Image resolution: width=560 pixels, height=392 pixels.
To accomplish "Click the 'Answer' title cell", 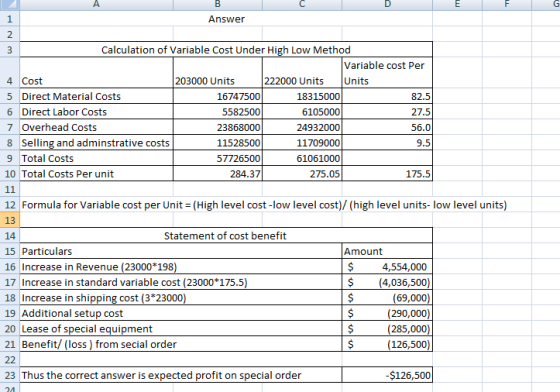I will pos(226,19).
